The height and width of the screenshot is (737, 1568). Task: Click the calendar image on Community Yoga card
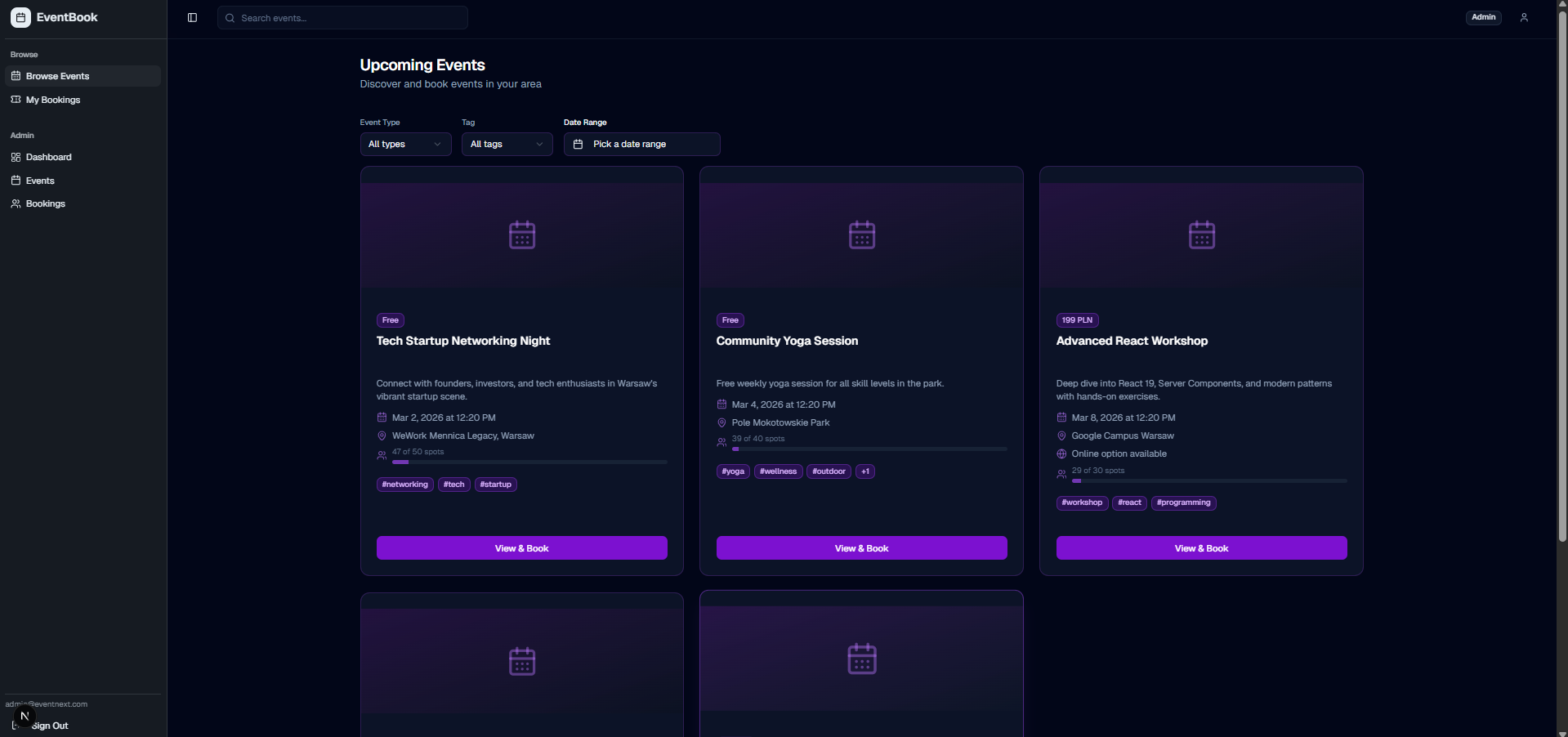[x=862, y=235]
